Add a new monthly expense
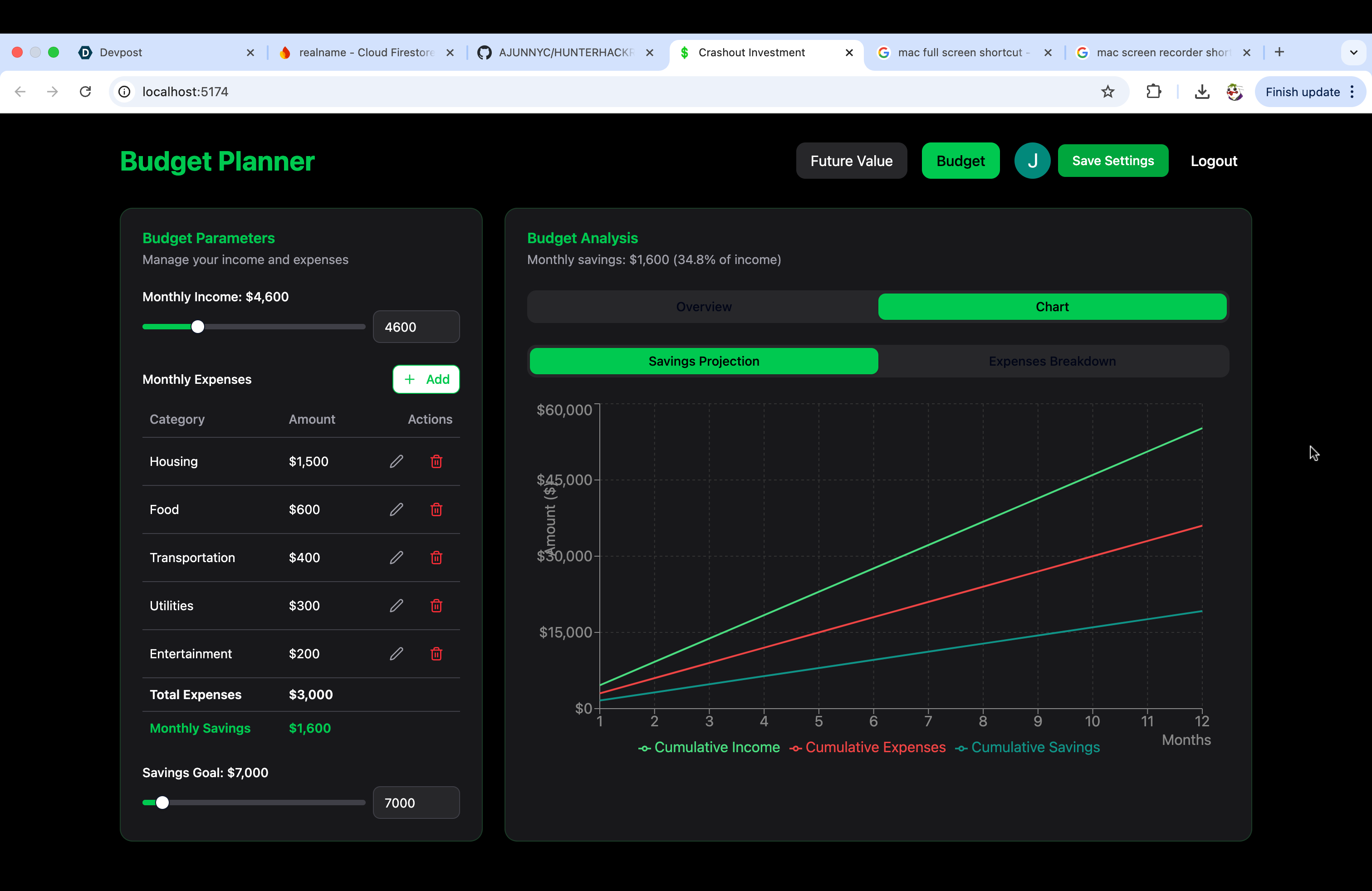 coord(426,379)
